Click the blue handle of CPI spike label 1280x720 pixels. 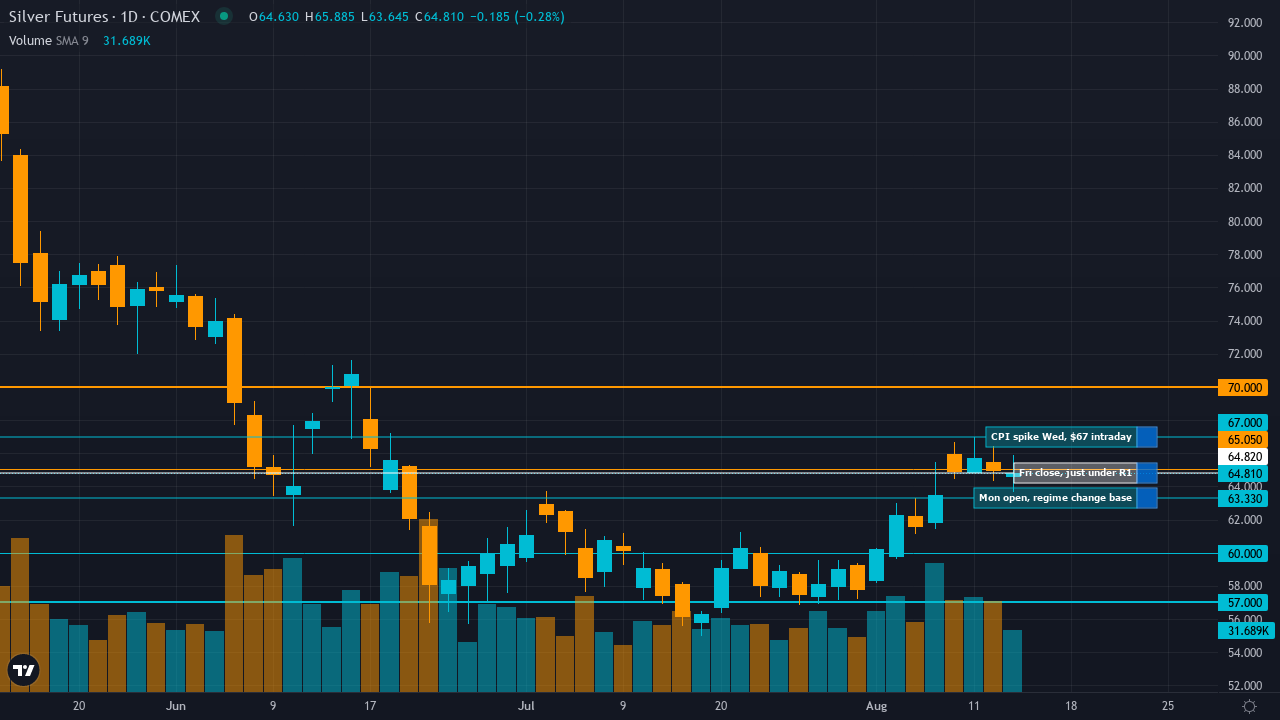point(1147,437)
